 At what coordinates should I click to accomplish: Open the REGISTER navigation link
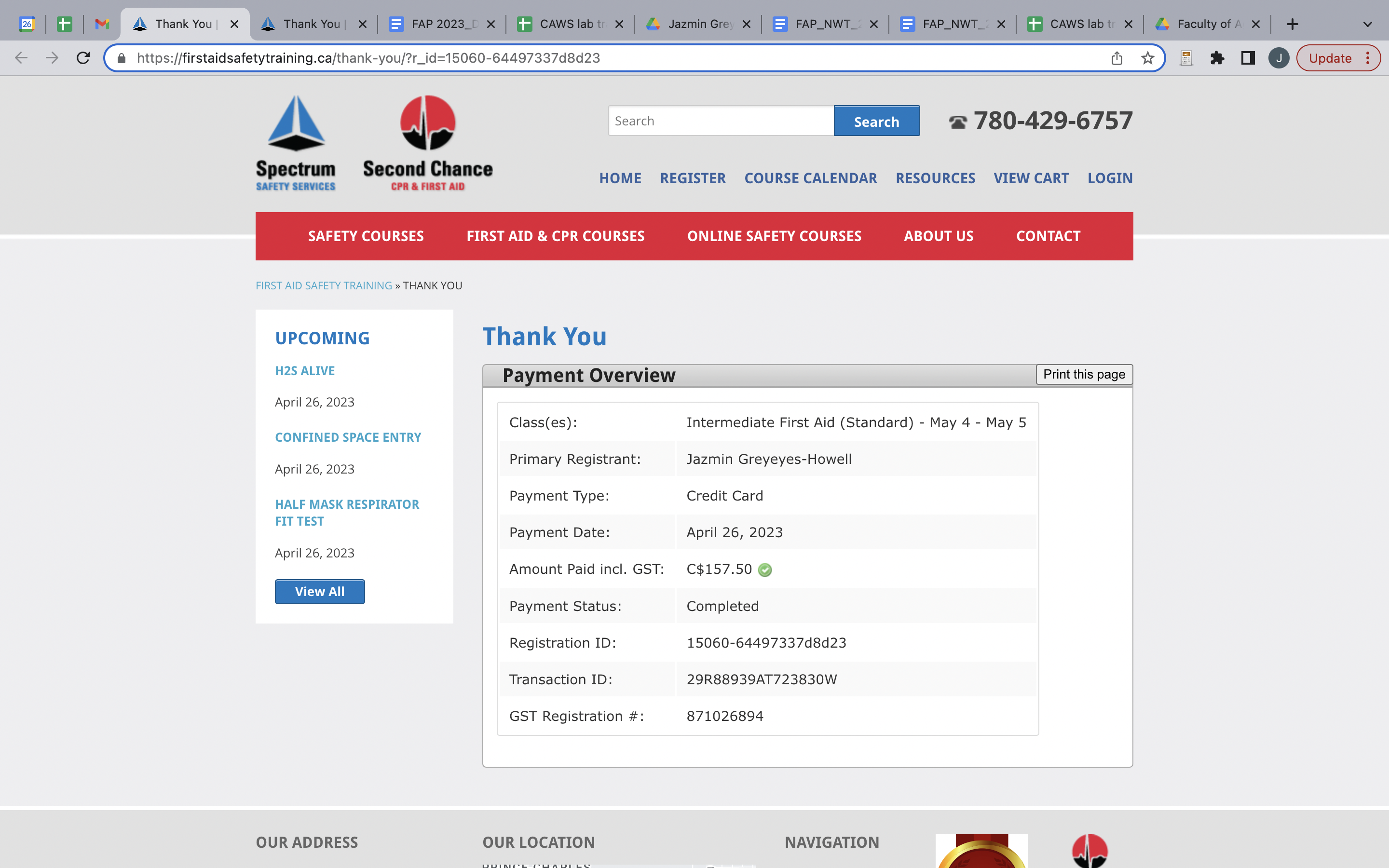point(693,178)
